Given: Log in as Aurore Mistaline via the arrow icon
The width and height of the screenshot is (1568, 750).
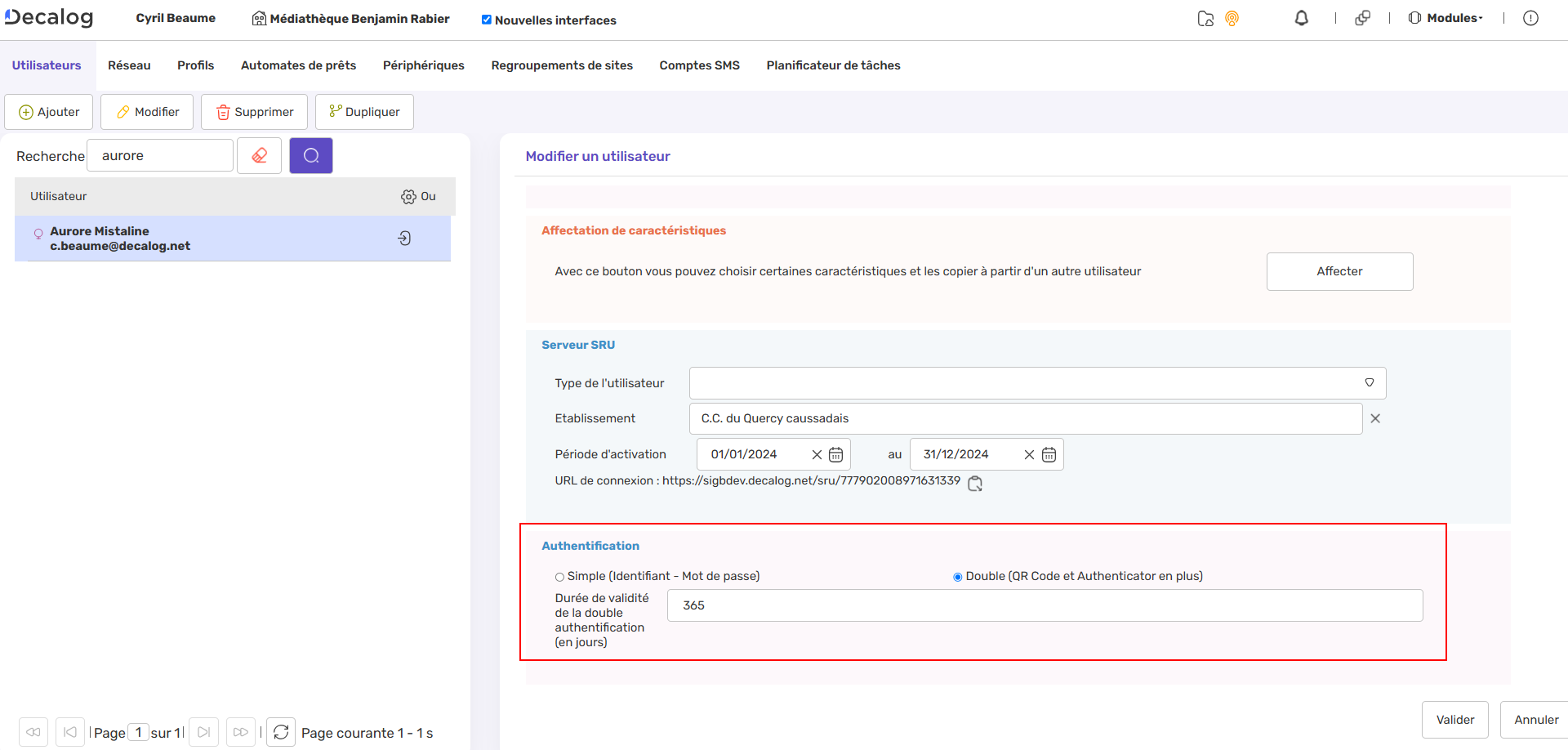Looking at the screenshot, I should (403, 238).
